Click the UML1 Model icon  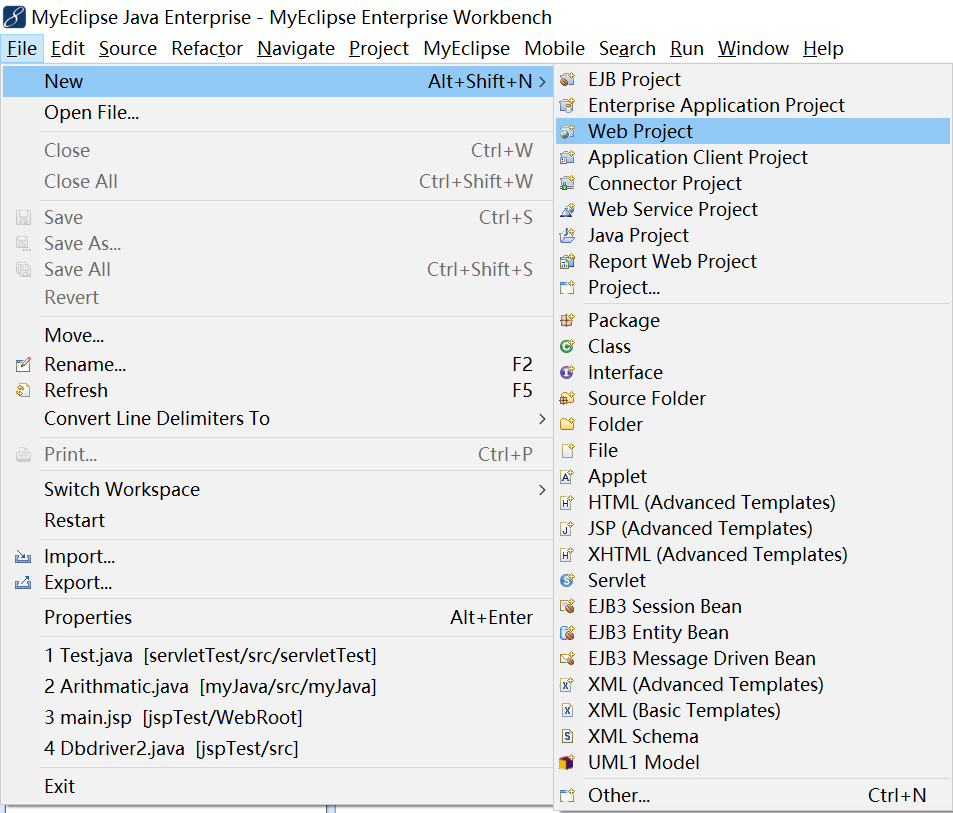tap(567, 763)
